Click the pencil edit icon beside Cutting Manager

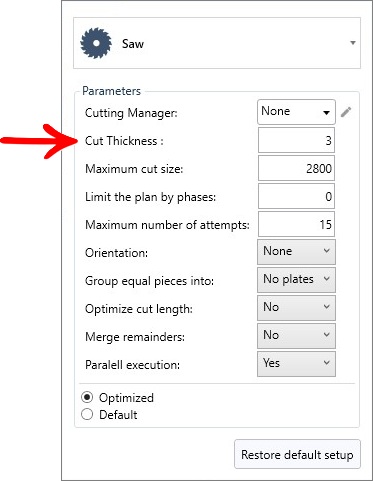[346, 112]
